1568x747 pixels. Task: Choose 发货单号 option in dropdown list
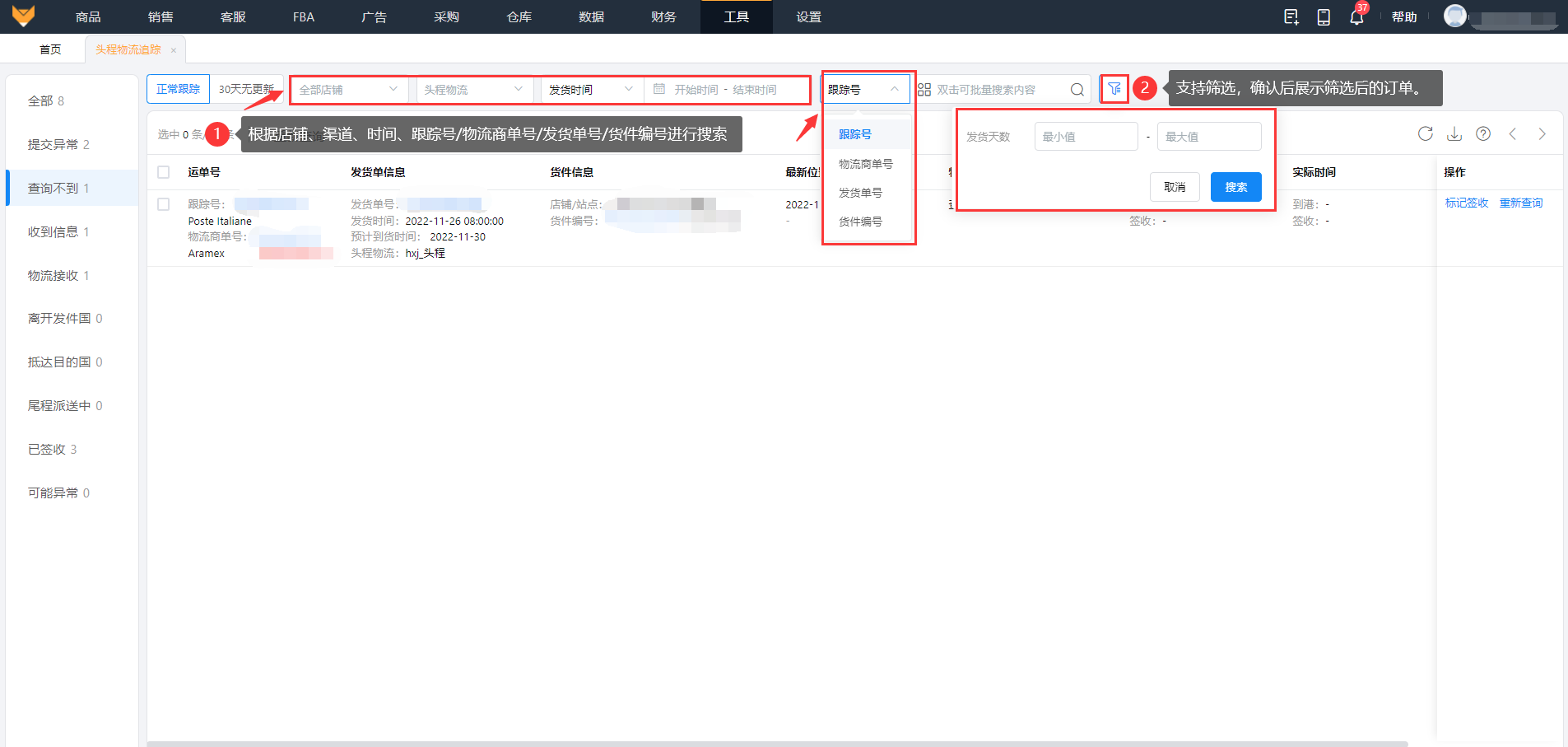(860, 193)
